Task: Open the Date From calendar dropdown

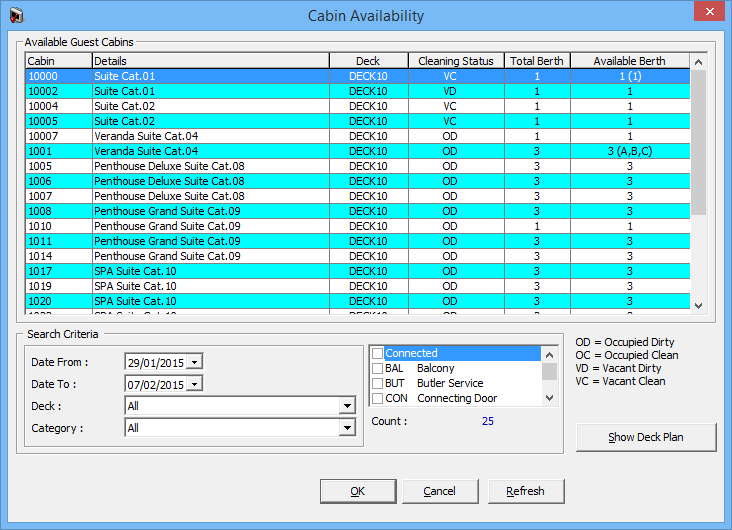Action: pyautogui.click(x=195, y=362)
